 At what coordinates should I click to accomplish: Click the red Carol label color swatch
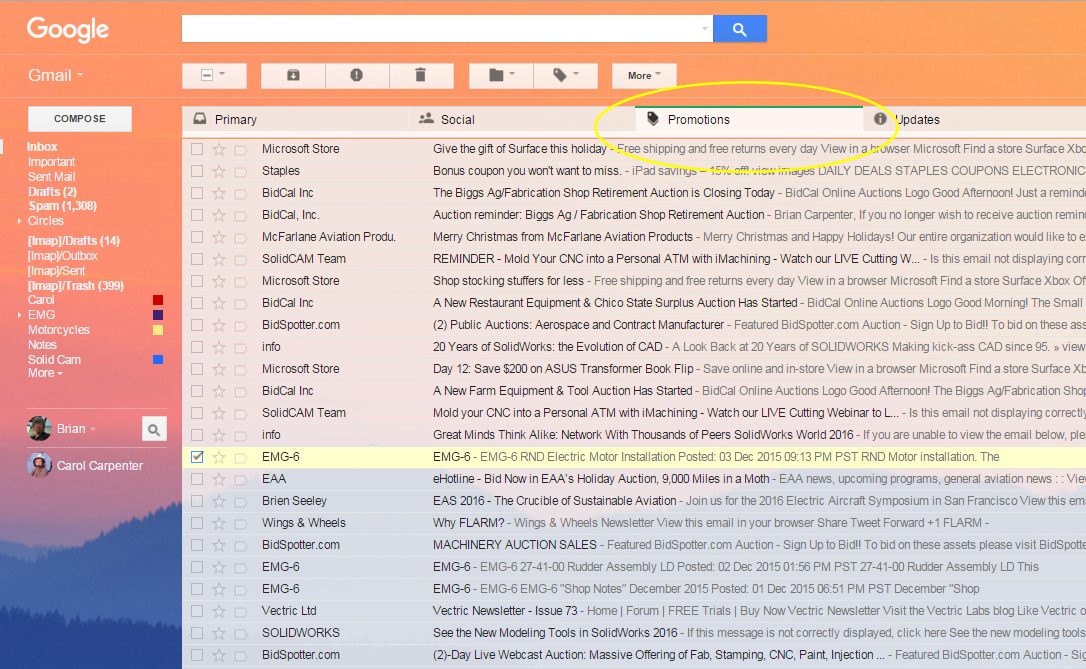(x=158, y=300)
